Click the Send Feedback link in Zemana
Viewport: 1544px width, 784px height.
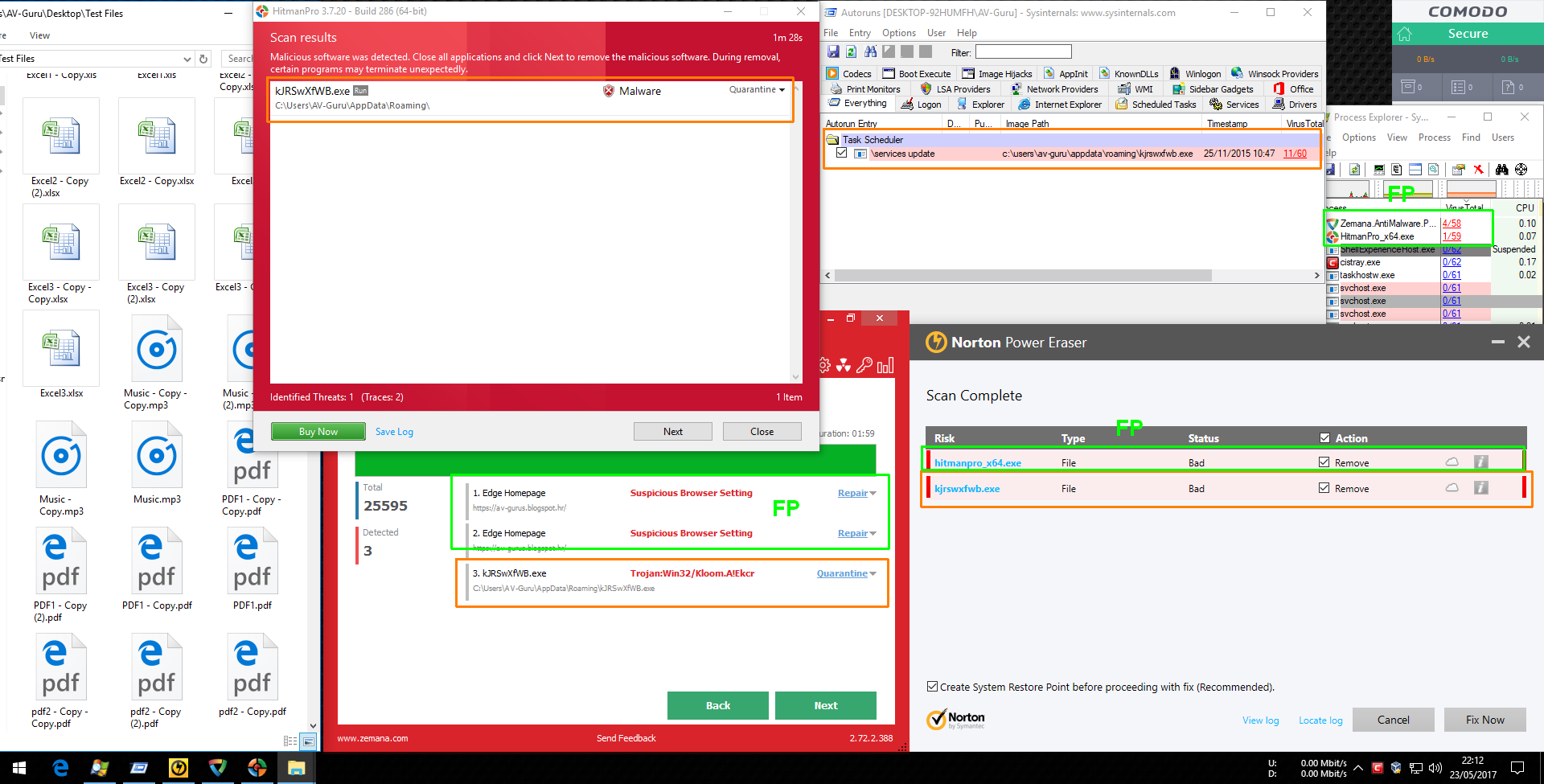[626, 738]
